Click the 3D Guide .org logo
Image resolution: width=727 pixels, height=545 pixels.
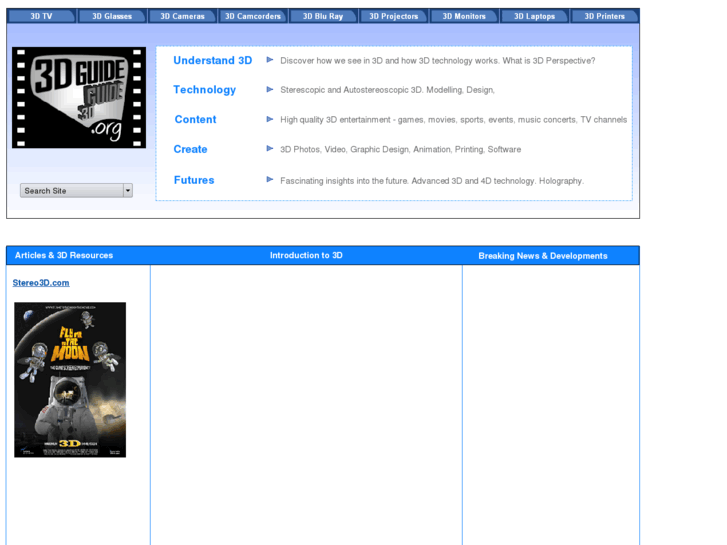point(79,97)
